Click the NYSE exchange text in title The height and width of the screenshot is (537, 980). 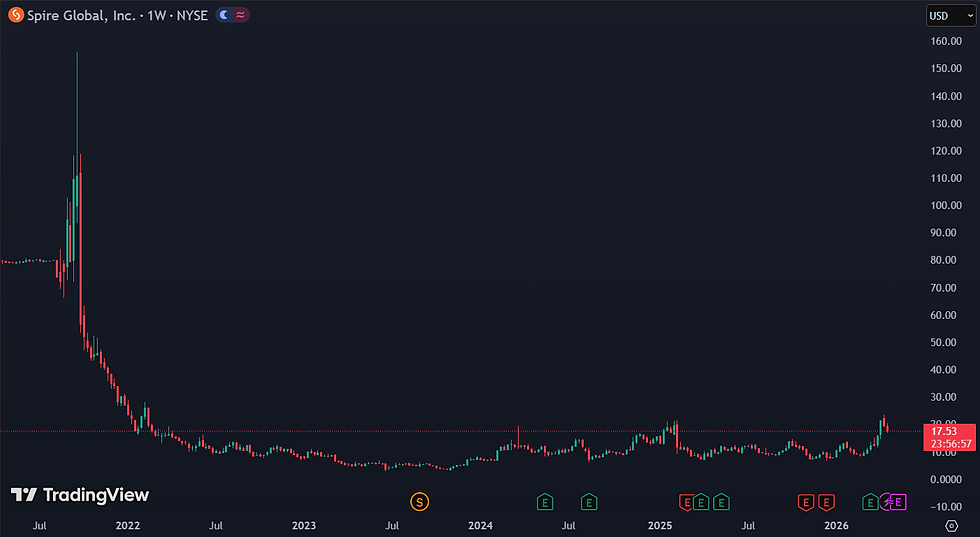click(192, 16)
